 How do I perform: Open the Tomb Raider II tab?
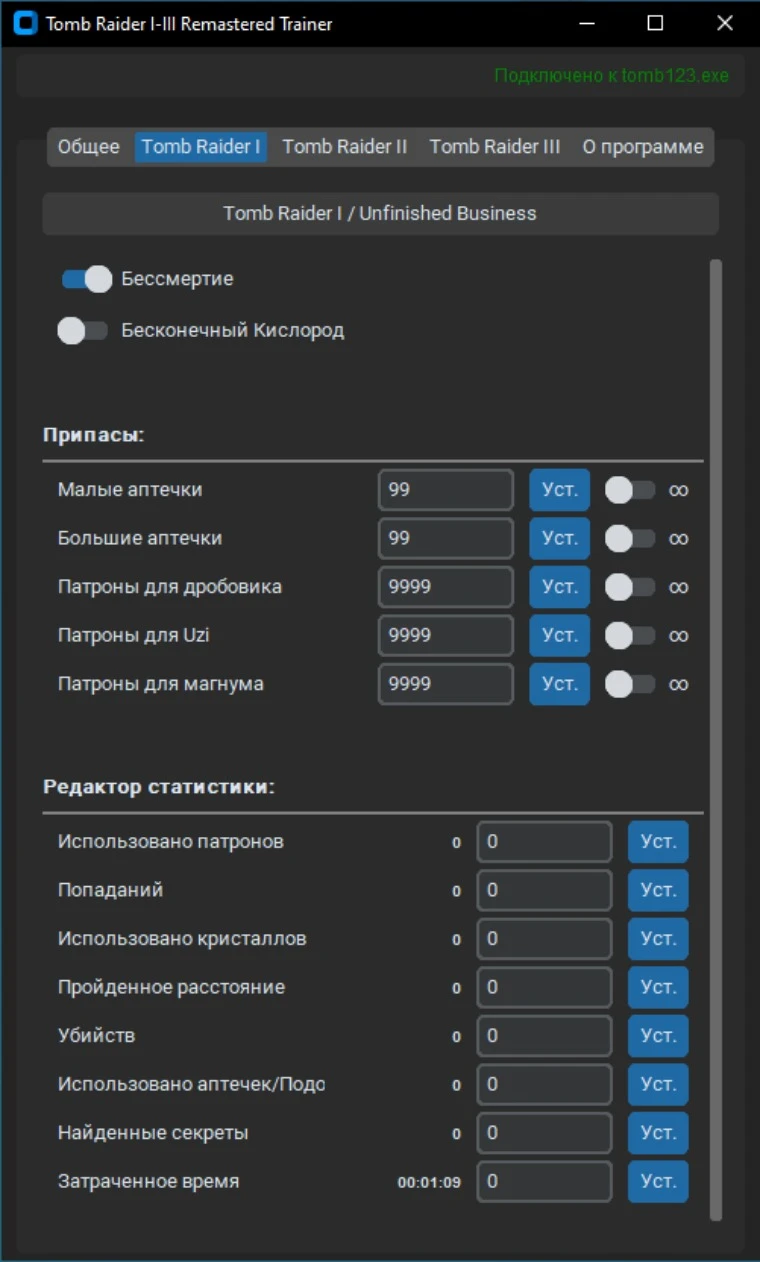point(345,147)
